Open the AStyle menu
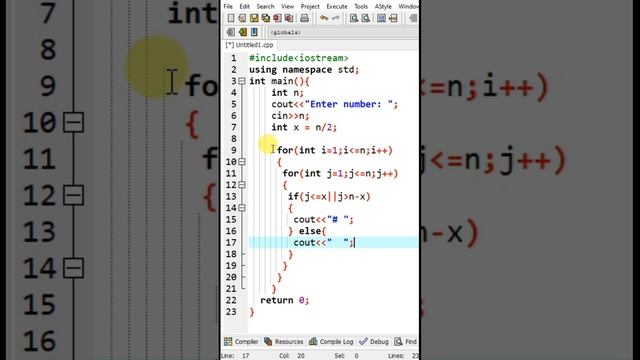The width and height of the screenshot is (640, 360). [x=383, y=6]
